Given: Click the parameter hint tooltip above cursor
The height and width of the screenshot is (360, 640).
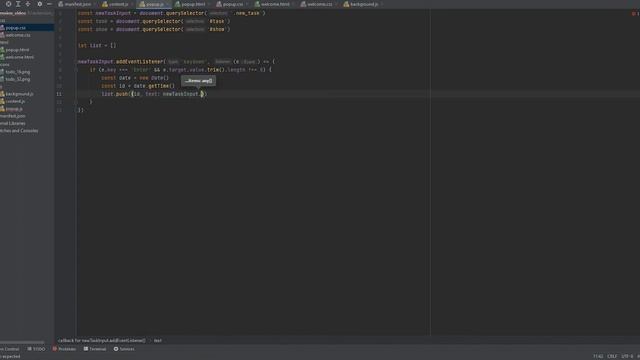Looking at the screenshot, I should 198,81.
